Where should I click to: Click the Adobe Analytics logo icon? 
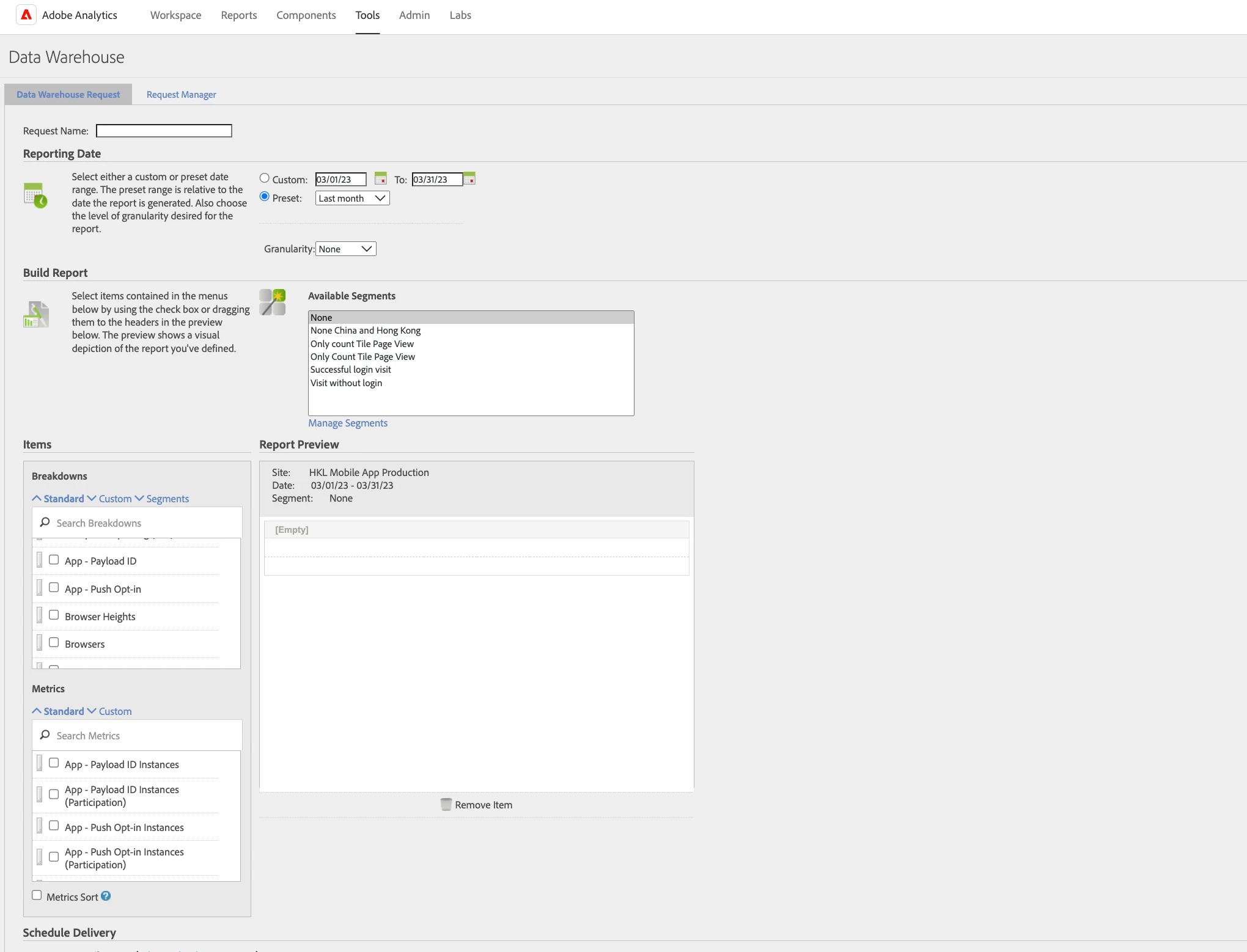pos(26,15)
